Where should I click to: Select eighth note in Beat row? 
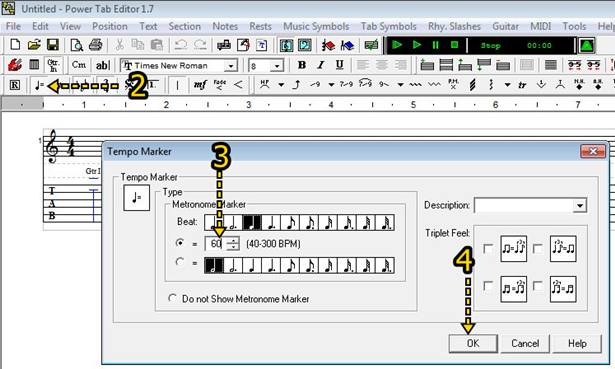[290, 222]
